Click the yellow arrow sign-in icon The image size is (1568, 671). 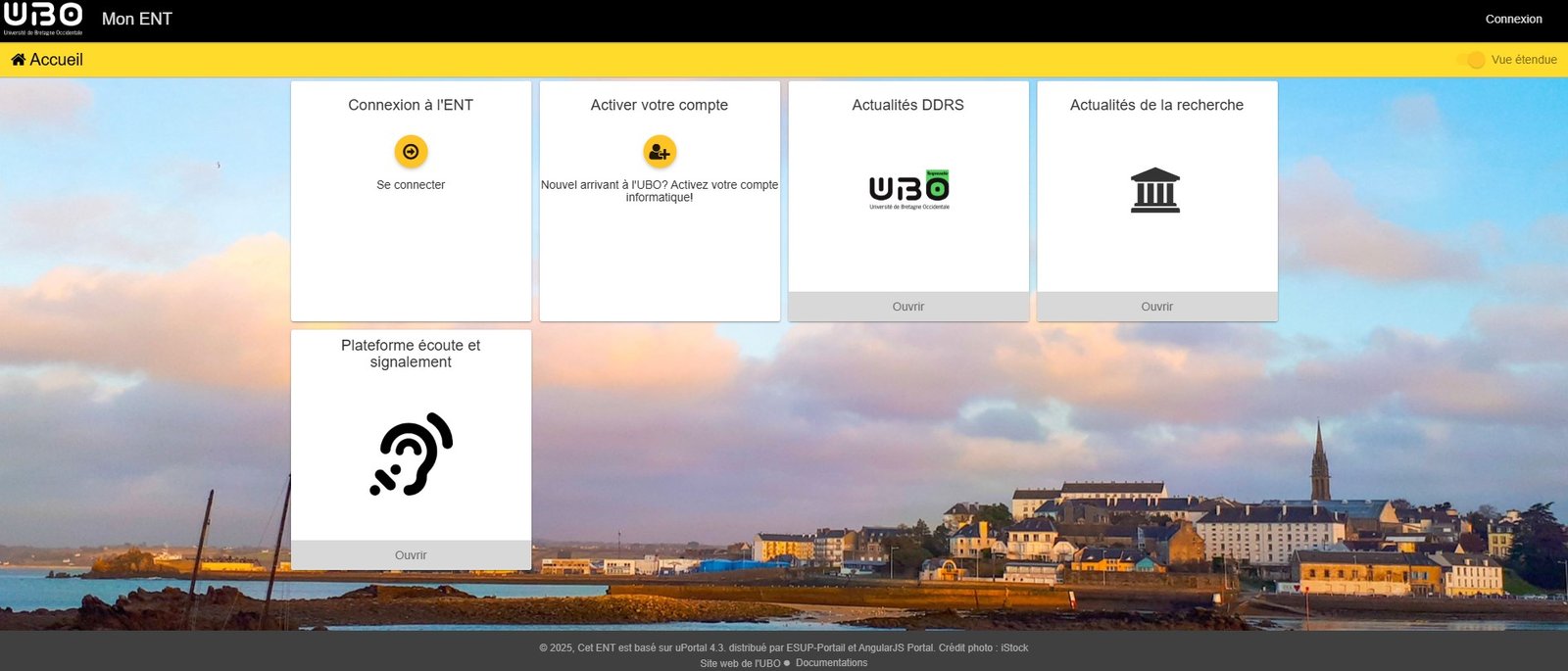(411, 152)
